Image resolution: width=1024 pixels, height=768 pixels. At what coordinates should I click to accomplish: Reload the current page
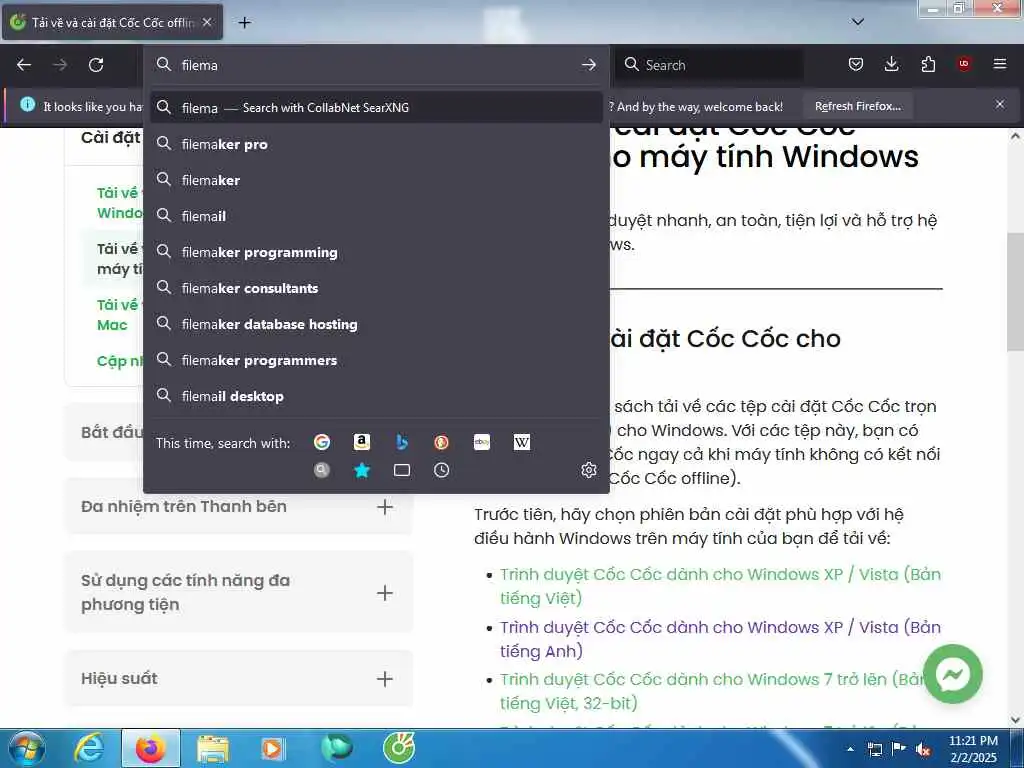click(96, 65)
